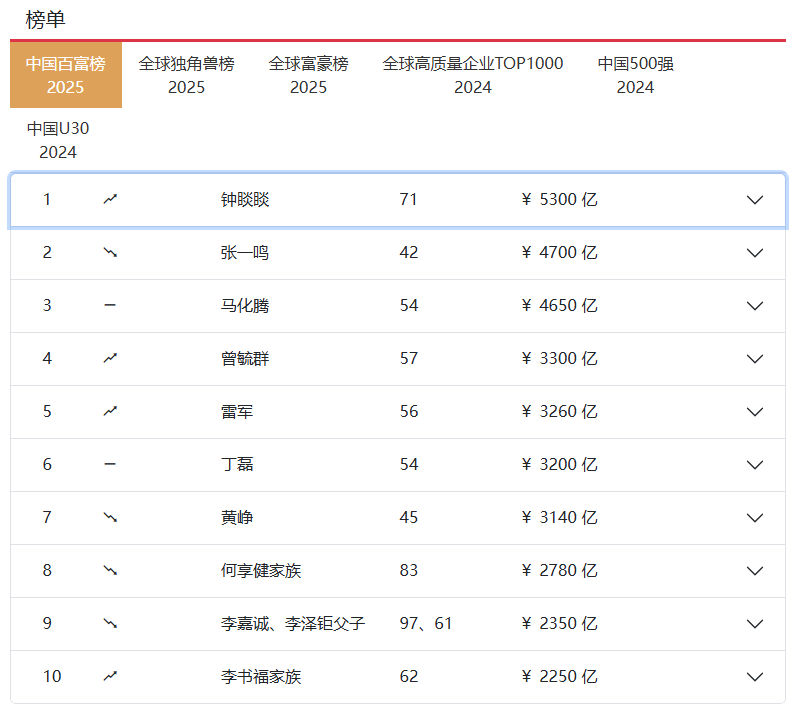Go to 全球高质量企业TOP1000 2024 tab

point(472,75)
